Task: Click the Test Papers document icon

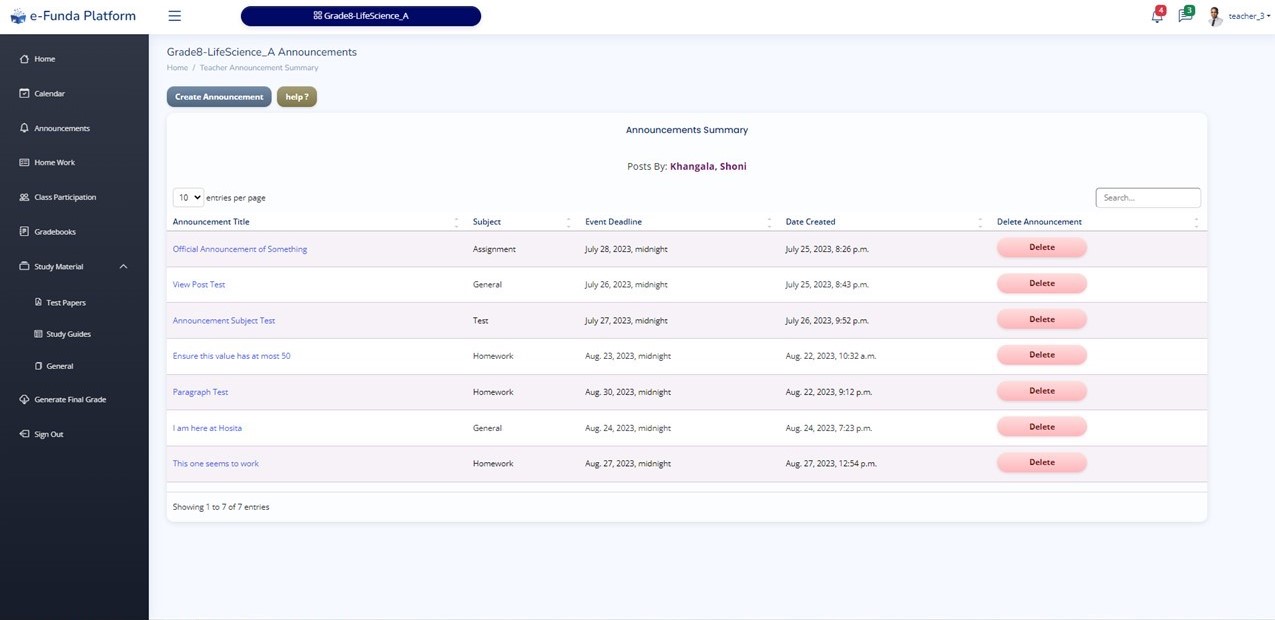Action: 38,302
